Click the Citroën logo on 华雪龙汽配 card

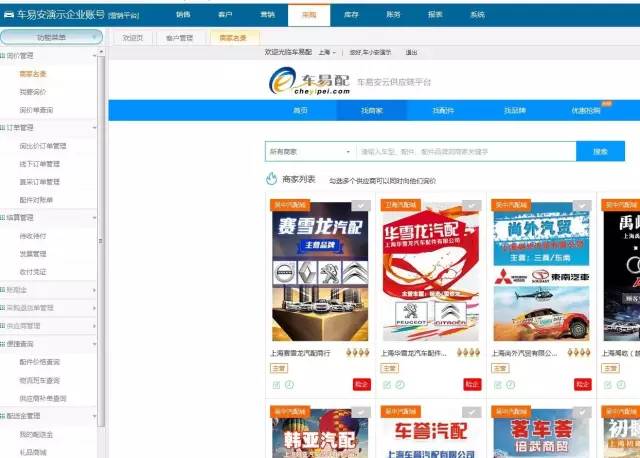pos(449,314)
